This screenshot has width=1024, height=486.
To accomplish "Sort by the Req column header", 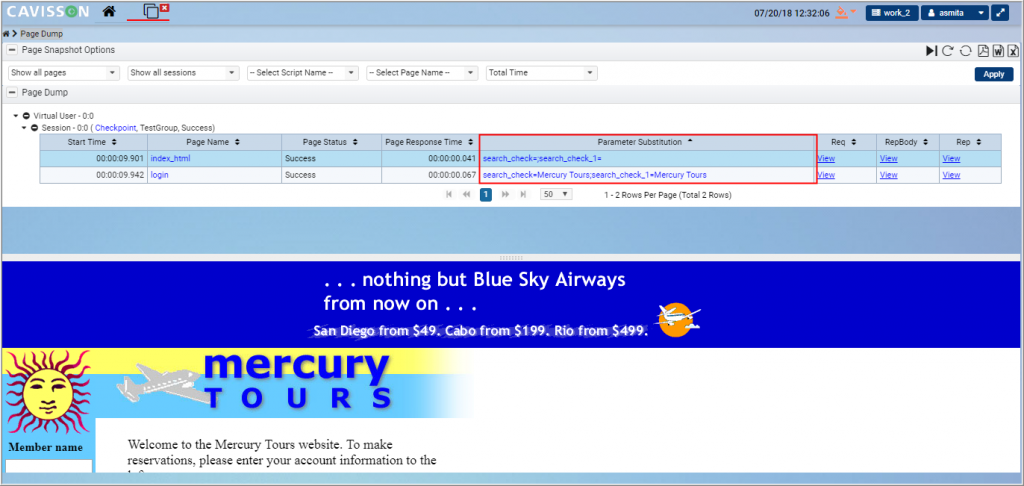I will click(x=844, y=142).
